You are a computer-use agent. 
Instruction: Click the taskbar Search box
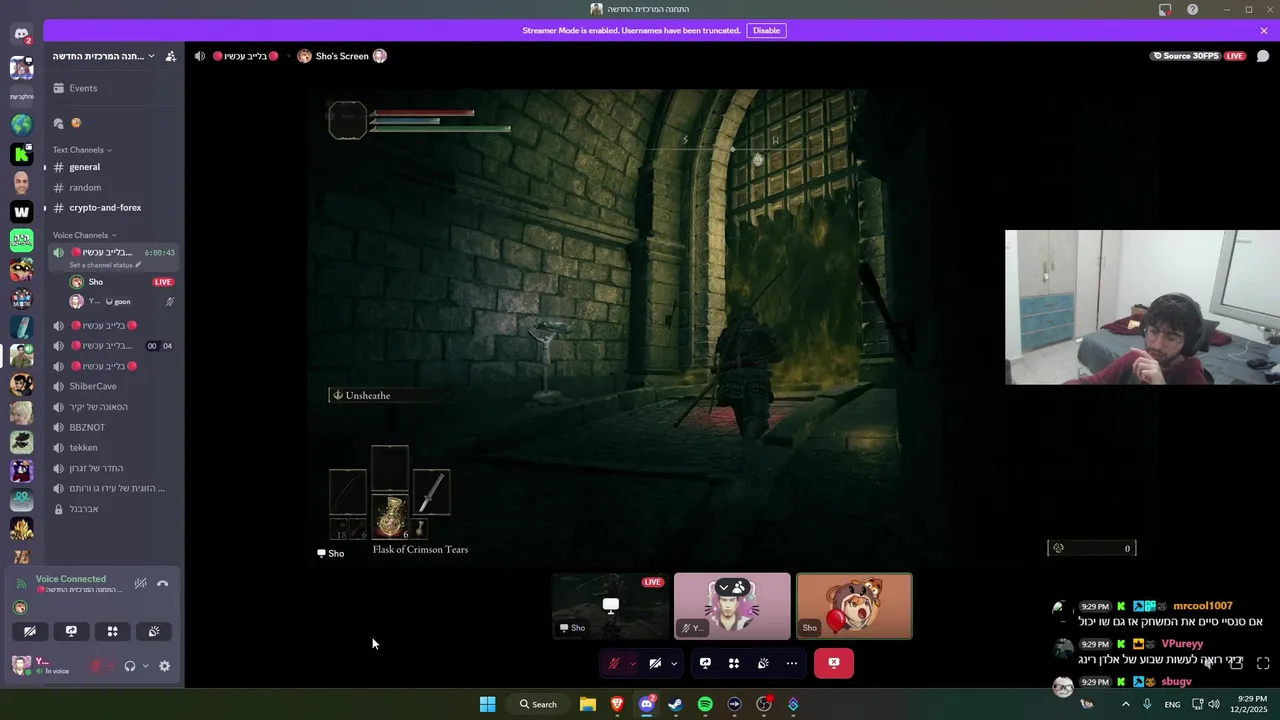pos(538,704)
